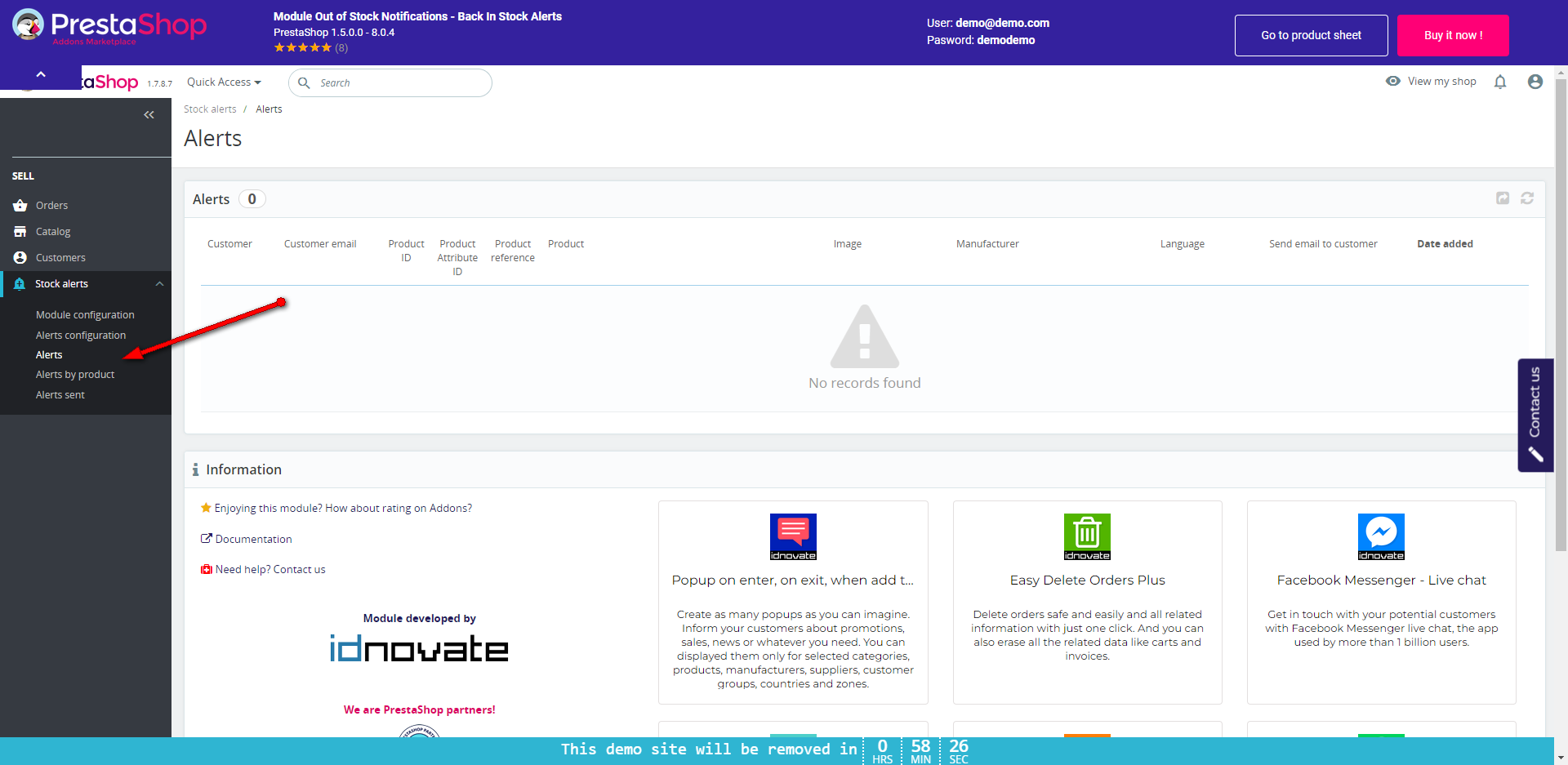Click Go to product sheet button
The height and width of the screenshot is (765, 1568).
1312,35
